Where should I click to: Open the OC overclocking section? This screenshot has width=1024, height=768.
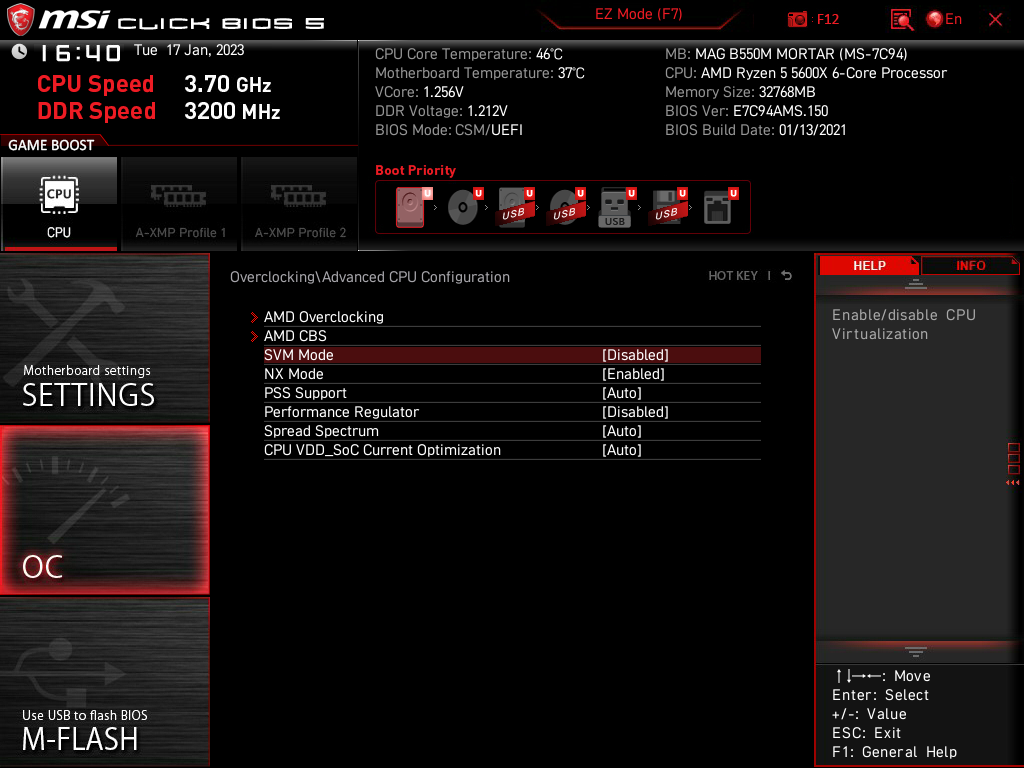tap(104, 510)
